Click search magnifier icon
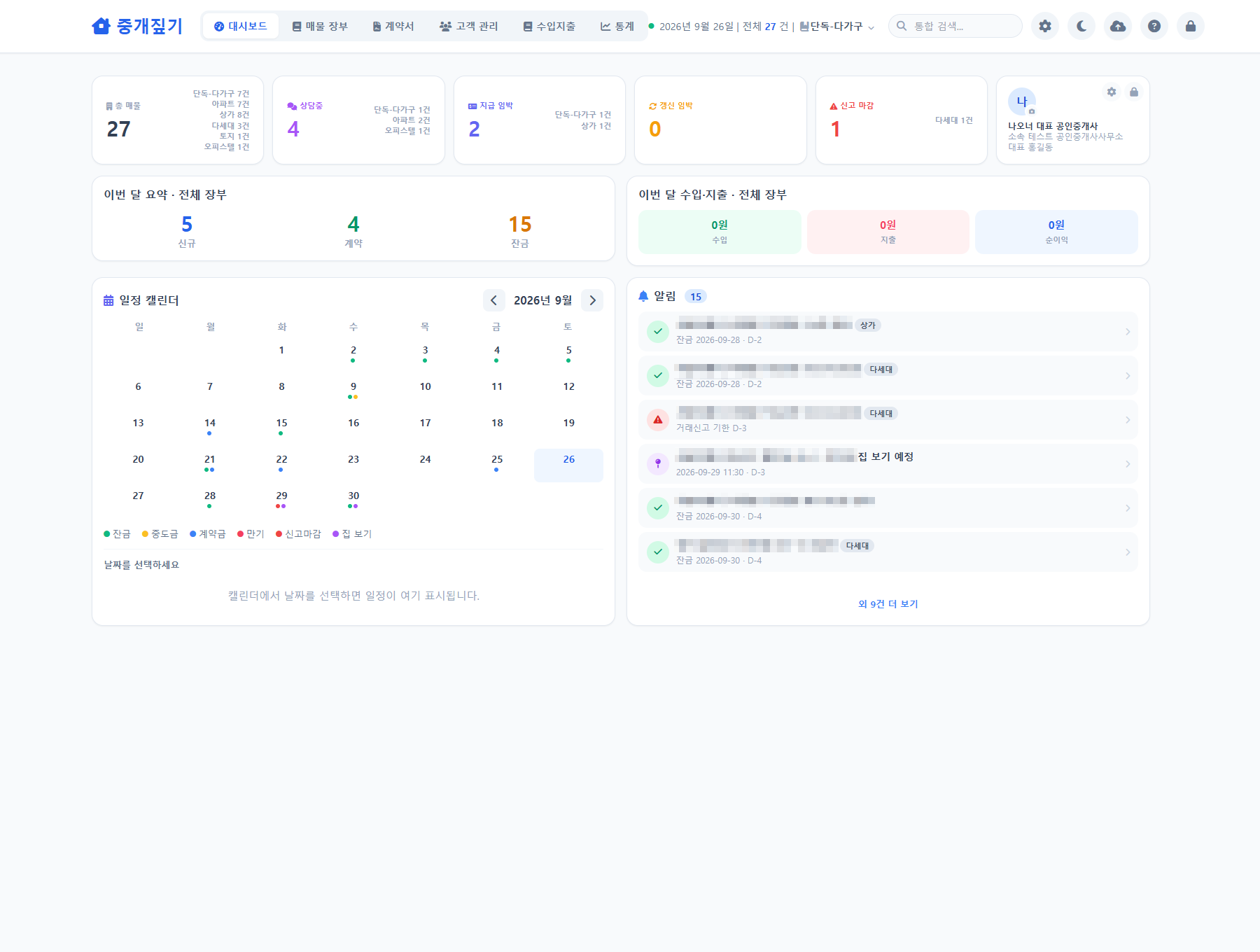The image size is (1260, 952). pos(902,26)
